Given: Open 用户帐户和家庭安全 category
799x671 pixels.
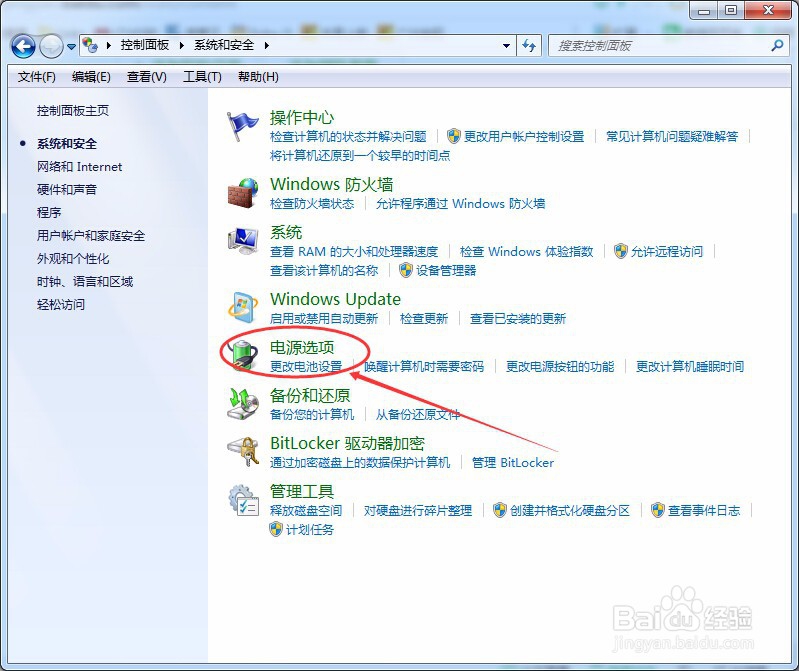Looking at the screenshot, I should (91, 235).
